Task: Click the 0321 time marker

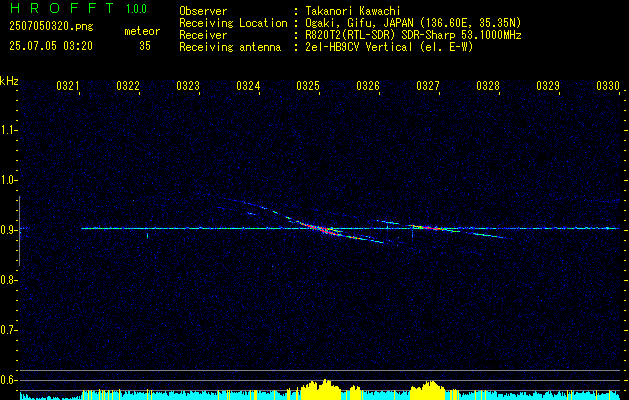Action: coord(67,86)
